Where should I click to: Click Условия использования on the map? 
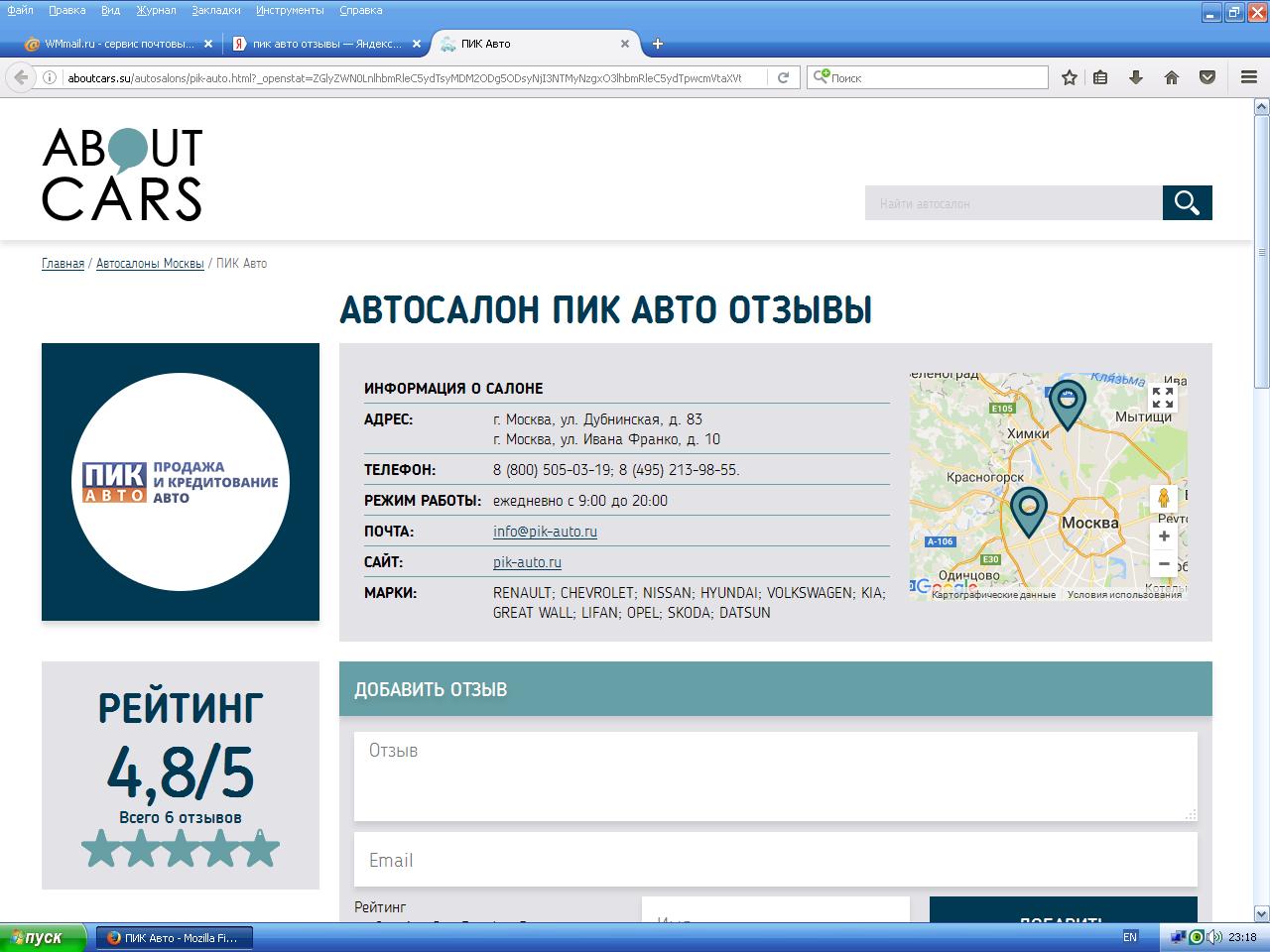1124,595
